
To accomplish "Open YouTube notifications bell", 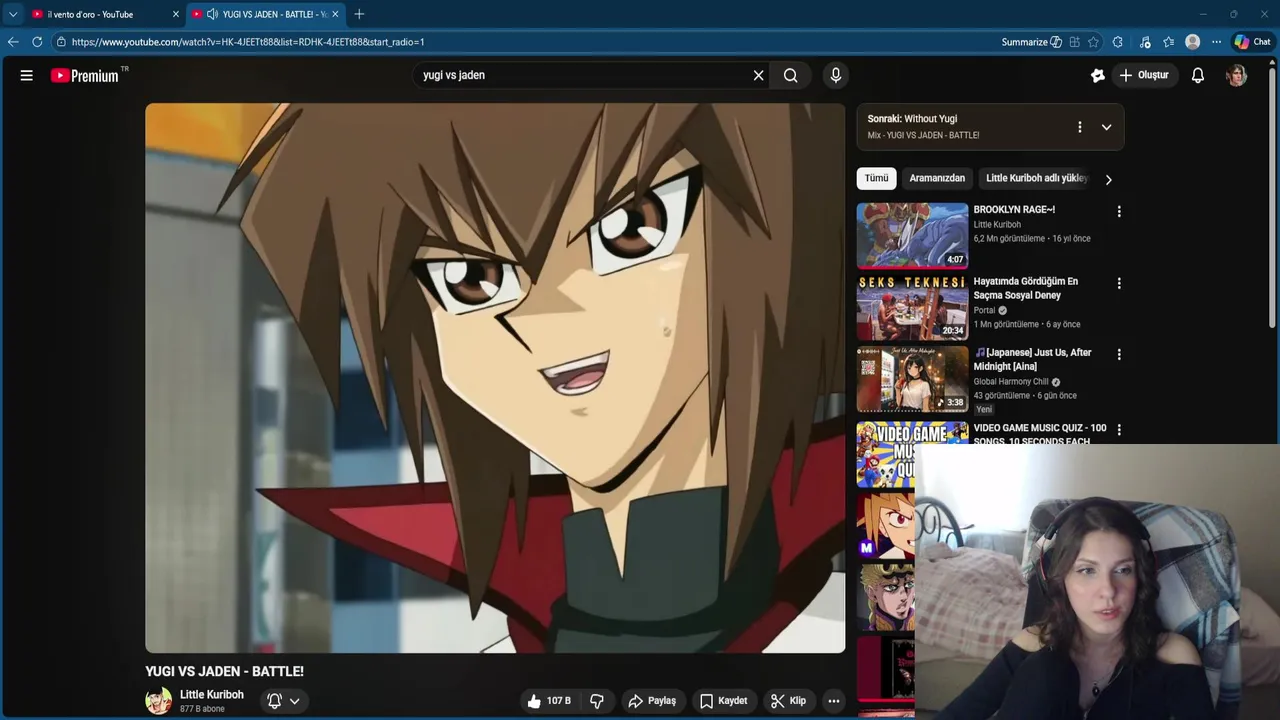I will (1198, 75).
